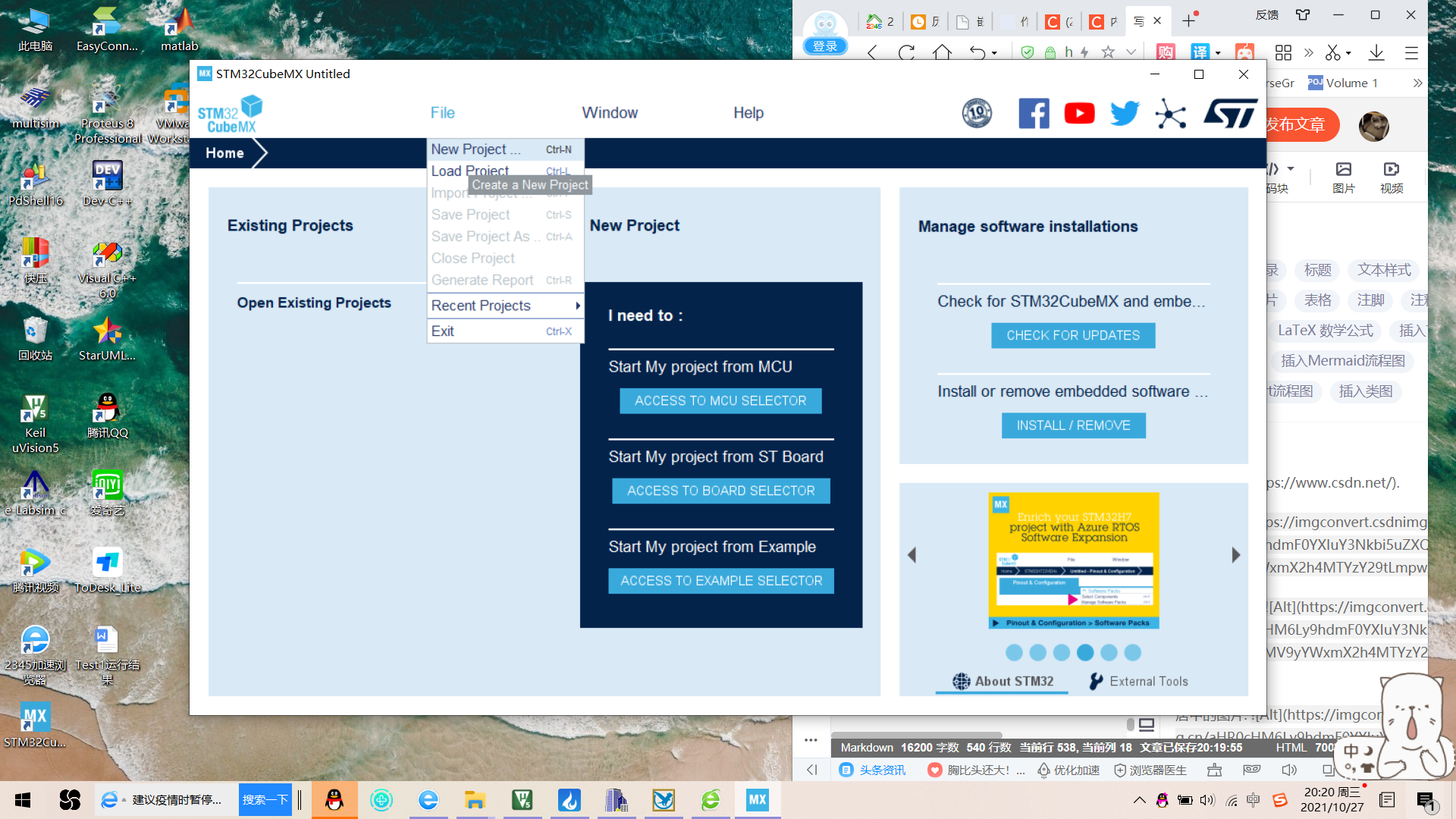Show previous banner slide with left arrow
Screen dimensions: 1456x819
pyautogui.click(x=912, y=555)
